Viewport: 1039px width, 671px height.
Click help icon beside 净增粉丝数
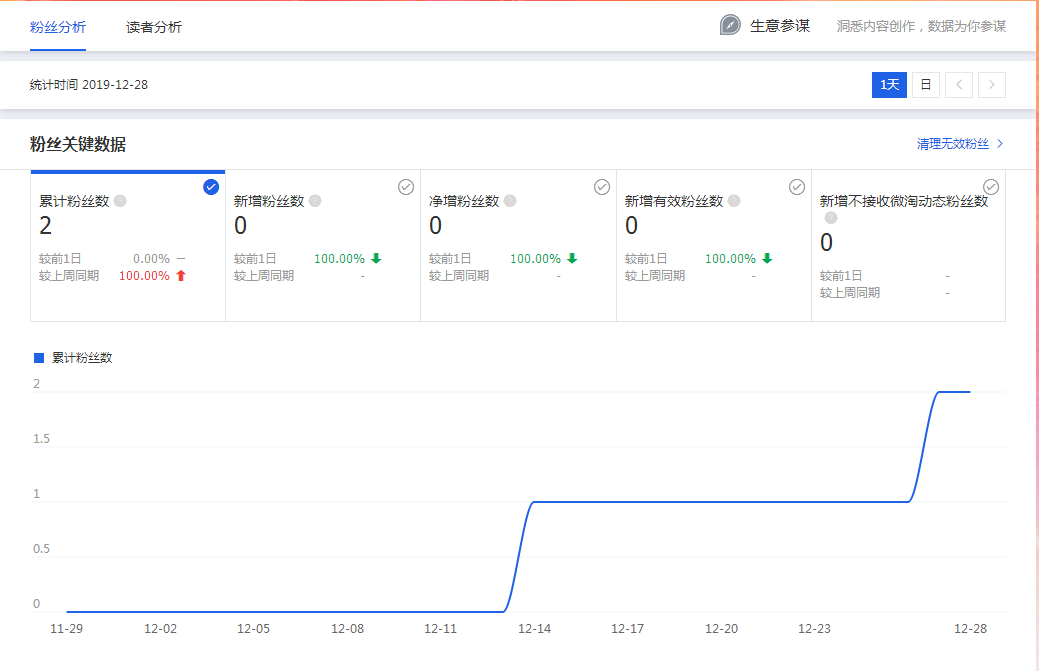[510, 201]
